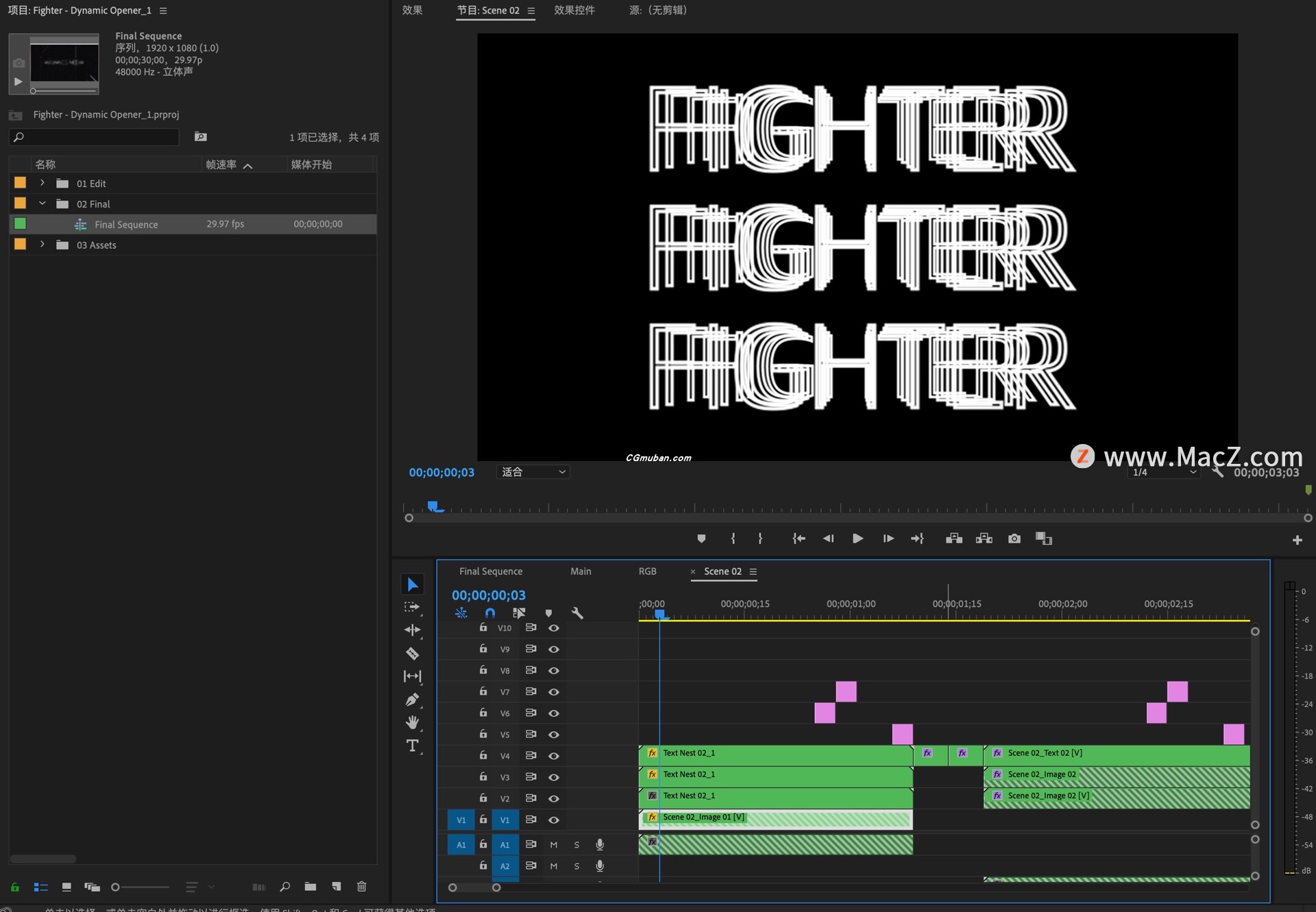Play the program monitor
Viewport: 1316px width, 912px height.
857,539
